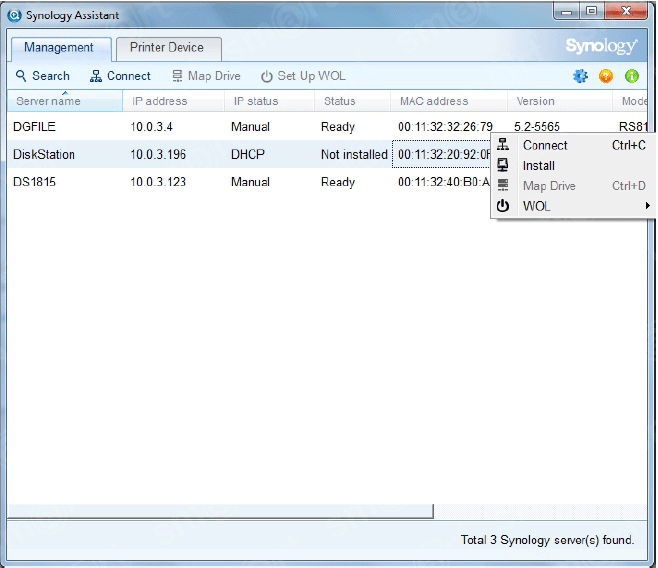The height and width of the screenshot is (568, 658).
Task: Open About via green info icon
Action: [632, 76]
